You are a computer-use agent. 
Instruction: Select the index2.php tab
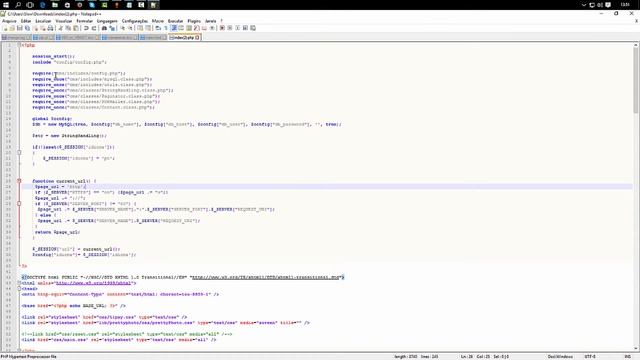coord(184,38)
